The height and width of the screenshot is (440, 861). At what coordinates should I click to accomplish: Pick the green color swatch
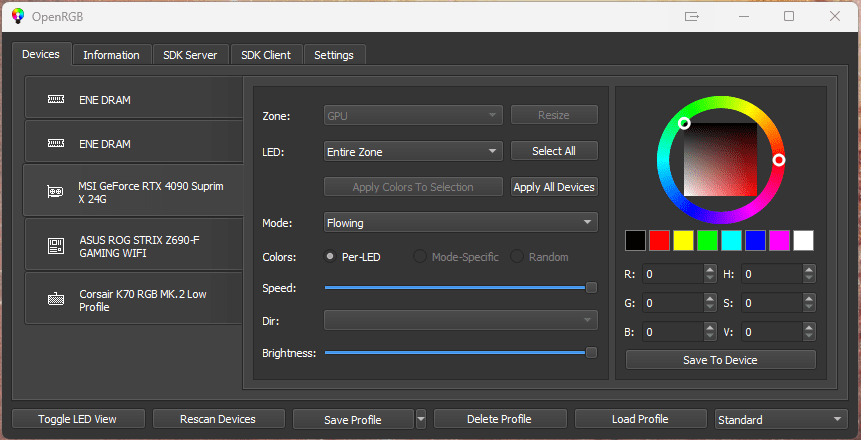pos(708,240)
